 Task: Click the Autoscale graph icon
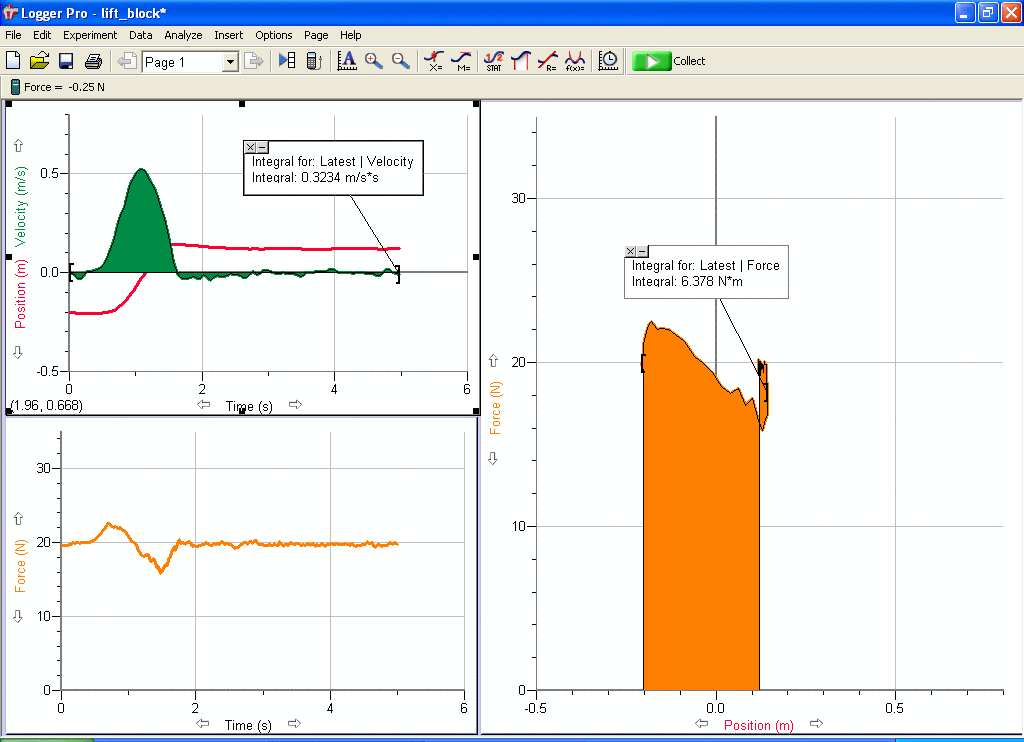tap(347, 61)
